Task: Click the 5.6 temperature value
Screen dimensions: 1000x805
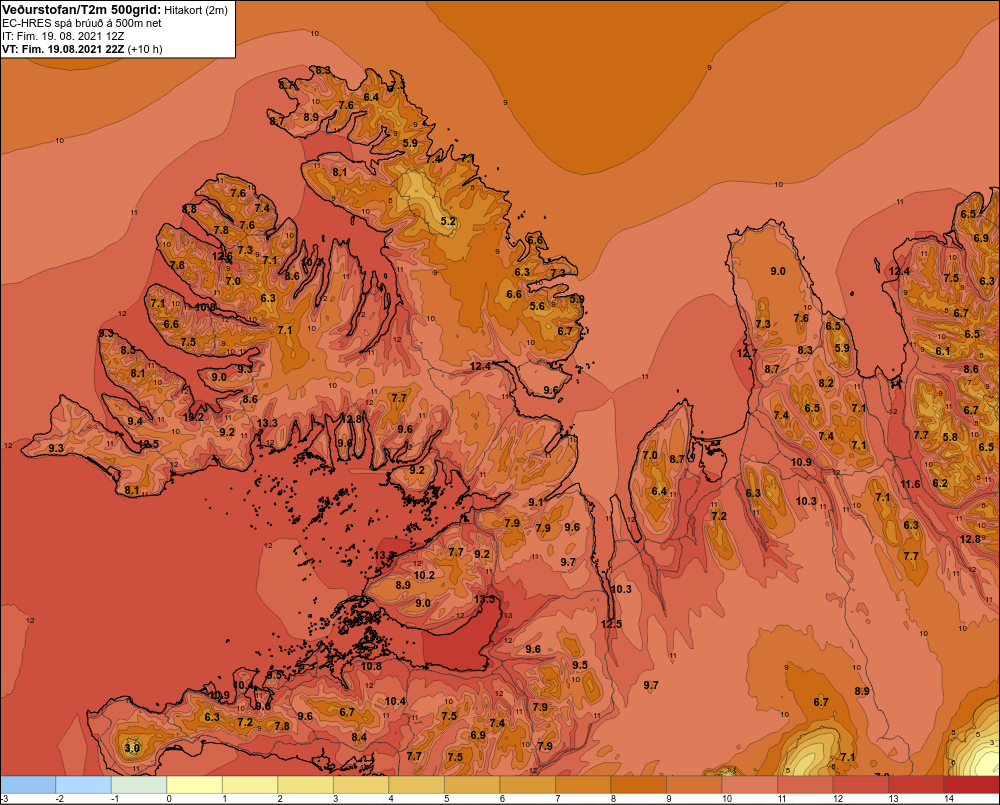Action: 538,306
